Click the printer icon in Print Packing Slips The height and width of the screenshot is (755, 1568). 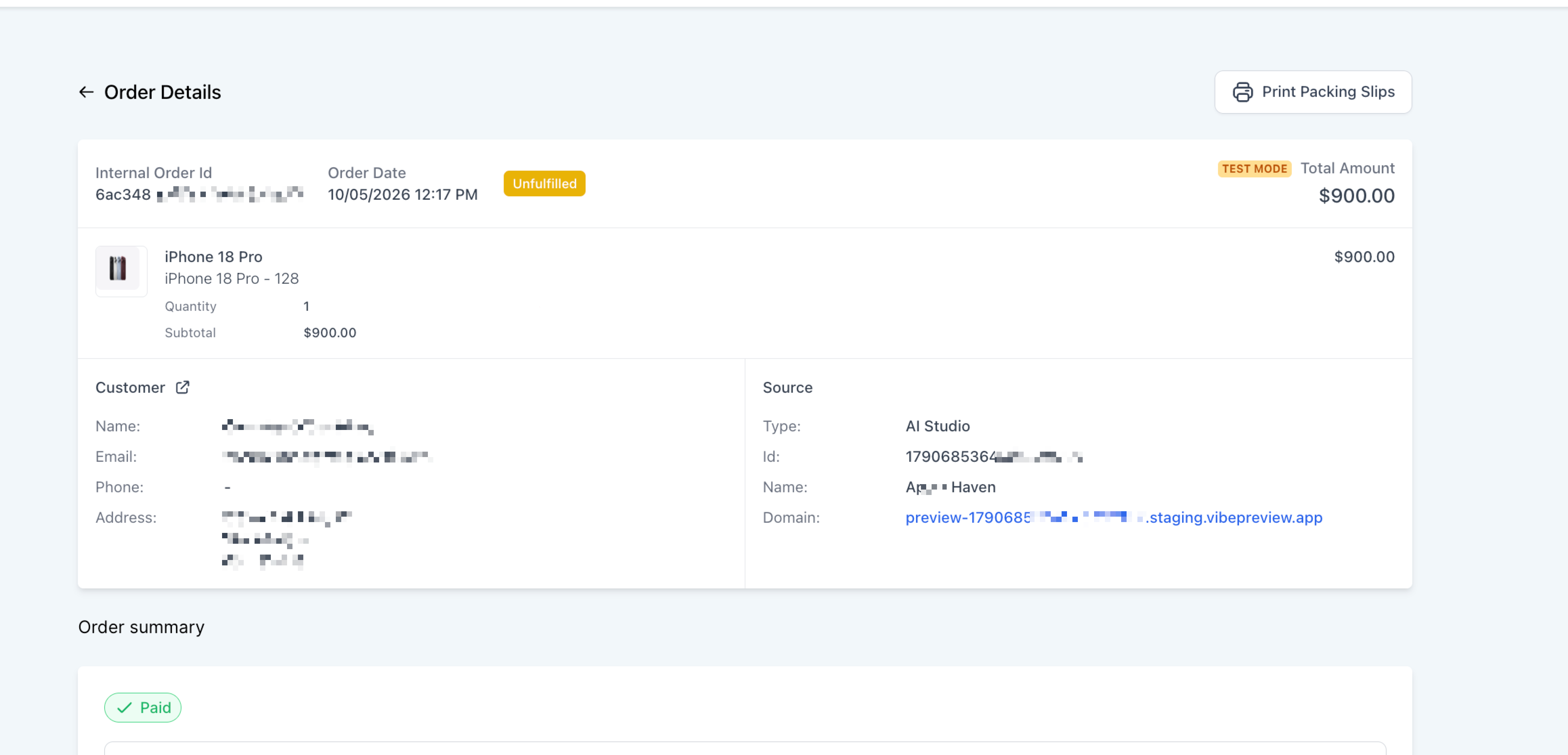[x=1242, y=92]
